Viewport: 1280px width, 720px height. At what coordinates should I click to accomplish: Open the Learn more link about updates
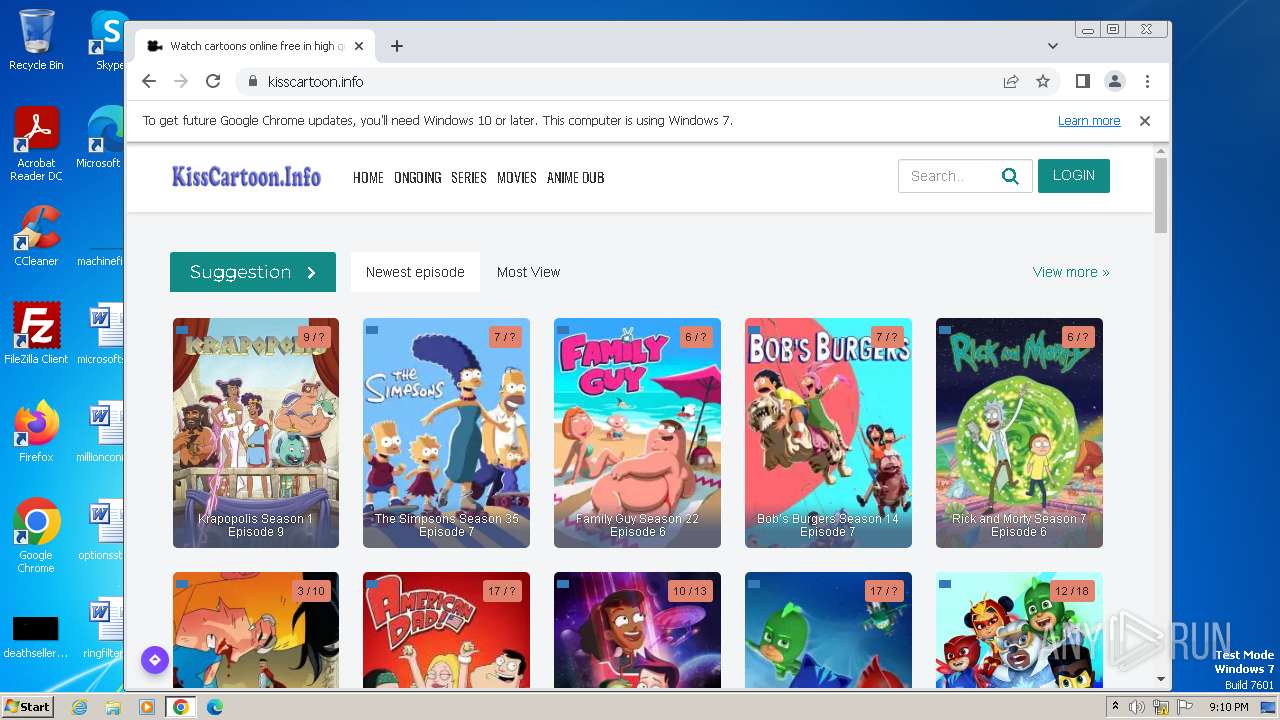1089,121
